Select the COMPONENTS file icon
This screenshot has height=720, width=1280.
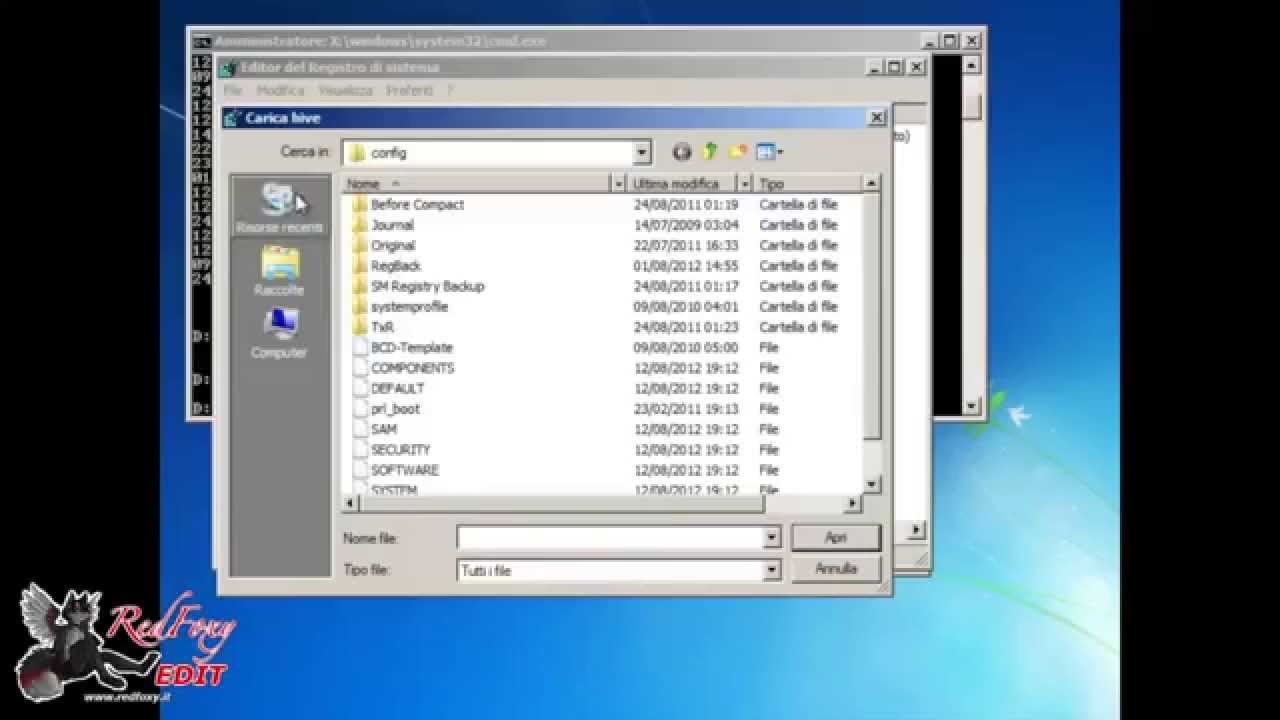pyautogui.click(x=361, y=368)
